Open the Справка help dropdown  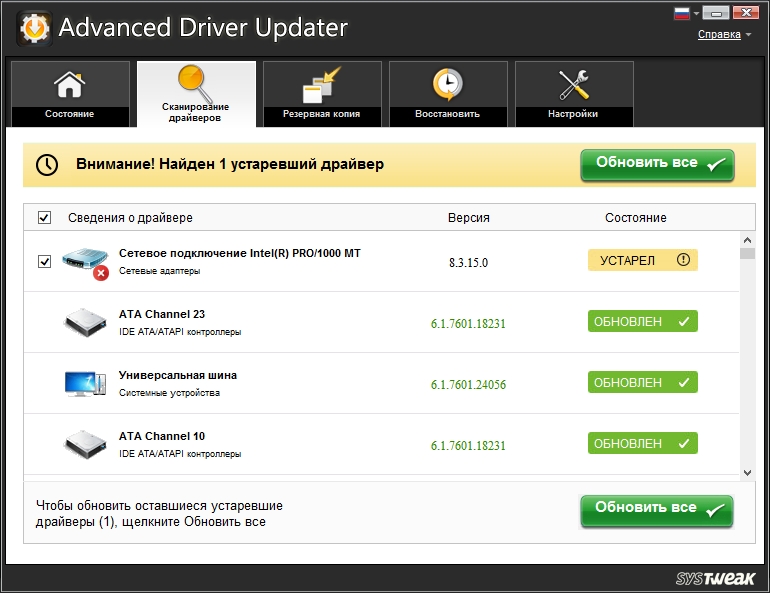[723, 35]
